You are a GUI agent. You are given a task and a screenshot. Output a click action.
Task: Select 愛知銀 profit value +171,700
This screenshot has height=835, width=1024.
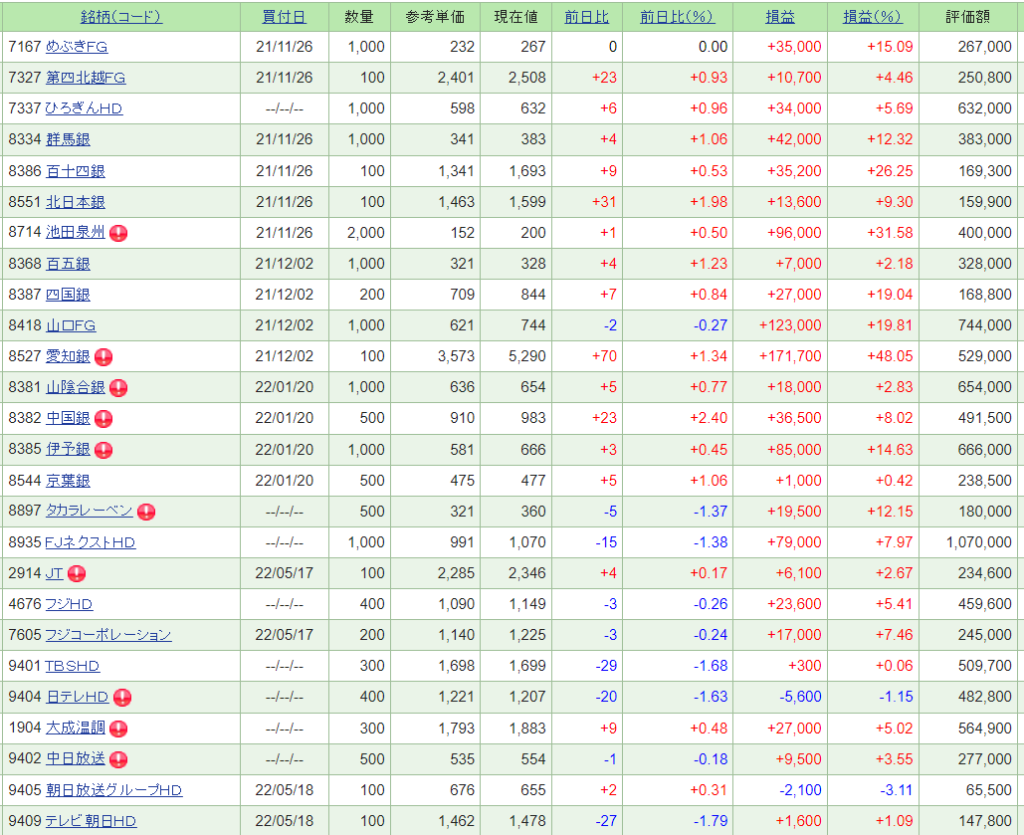point(790,356)
